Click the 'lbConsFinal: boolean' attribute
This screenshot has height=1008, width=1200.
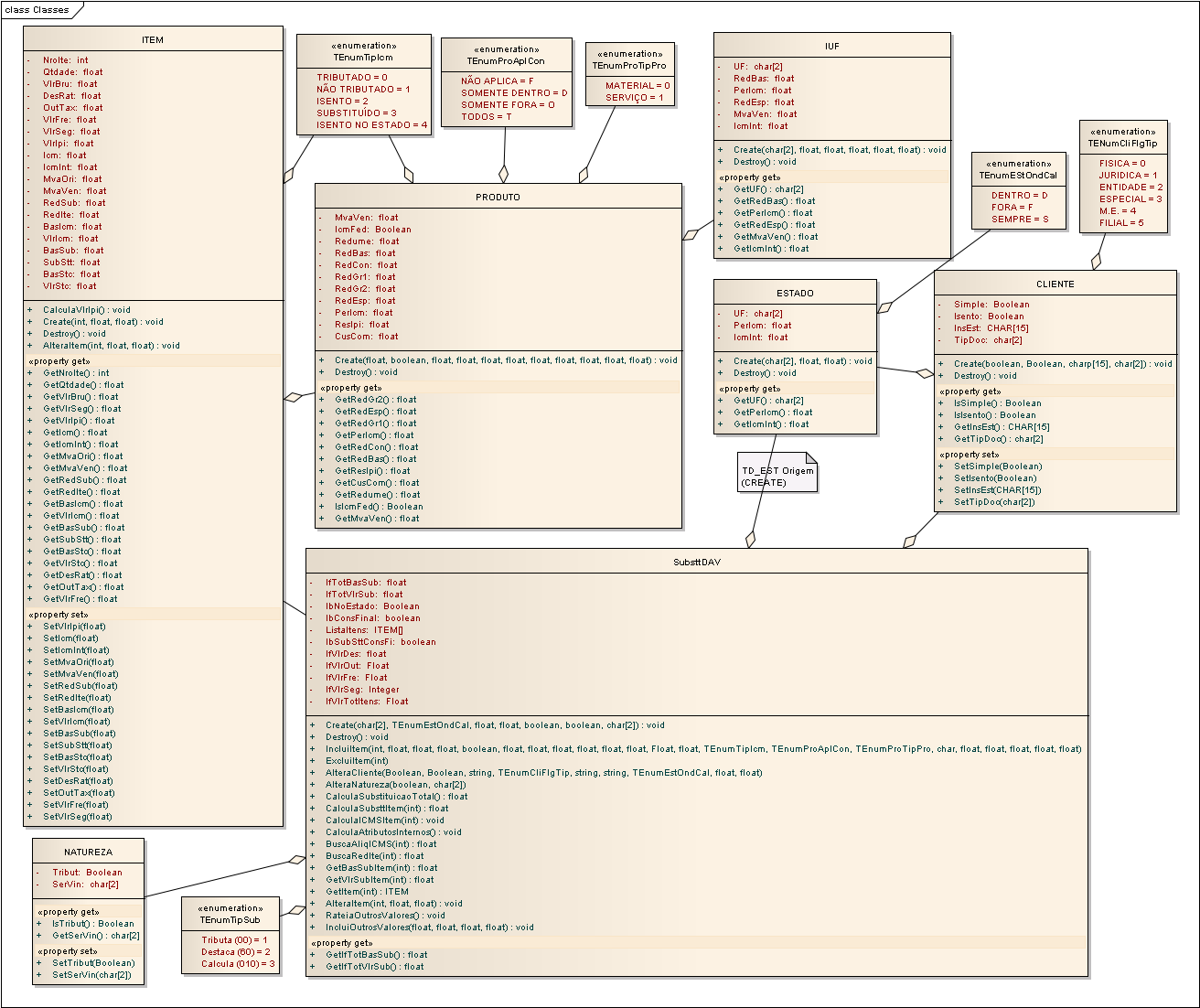(373, 618)
